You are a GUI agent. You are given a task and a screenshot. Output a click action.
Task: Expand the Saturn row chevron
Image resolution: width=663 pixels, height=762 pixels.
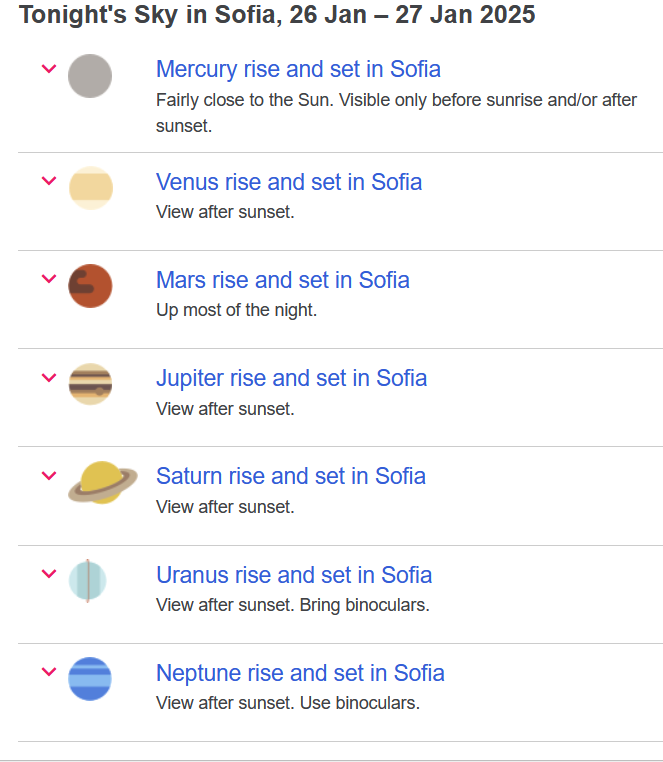click(x=48, y=475)
